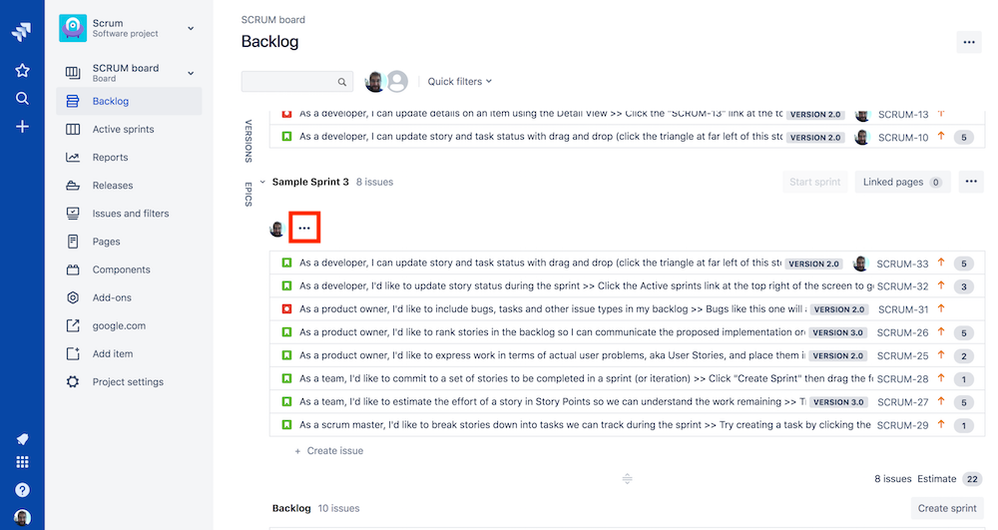This screenshot has height=530, width=998.
Task: Click the Linked pages button
Action: 902,182
